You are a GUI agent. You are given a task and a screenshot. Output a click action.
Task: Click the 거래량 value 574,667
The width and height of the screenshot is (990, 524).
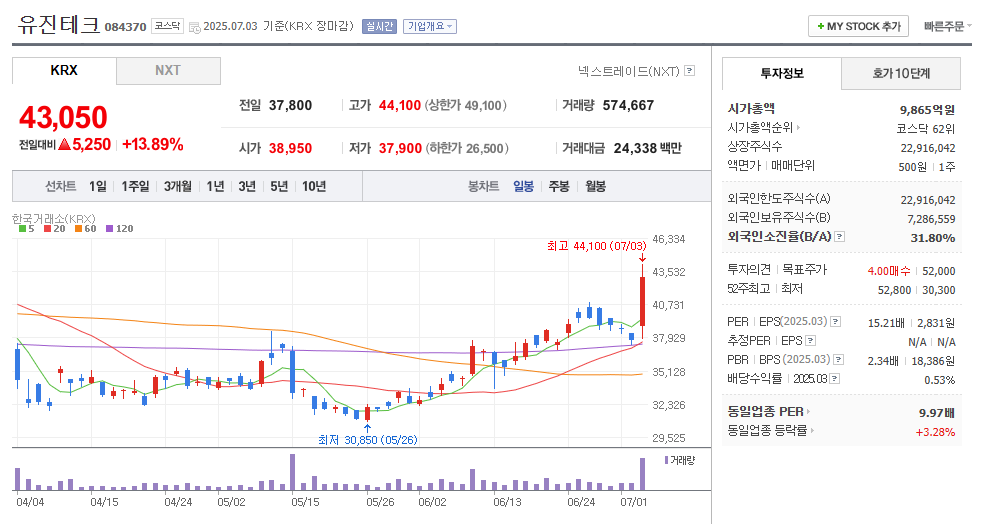tap(628, 105)
